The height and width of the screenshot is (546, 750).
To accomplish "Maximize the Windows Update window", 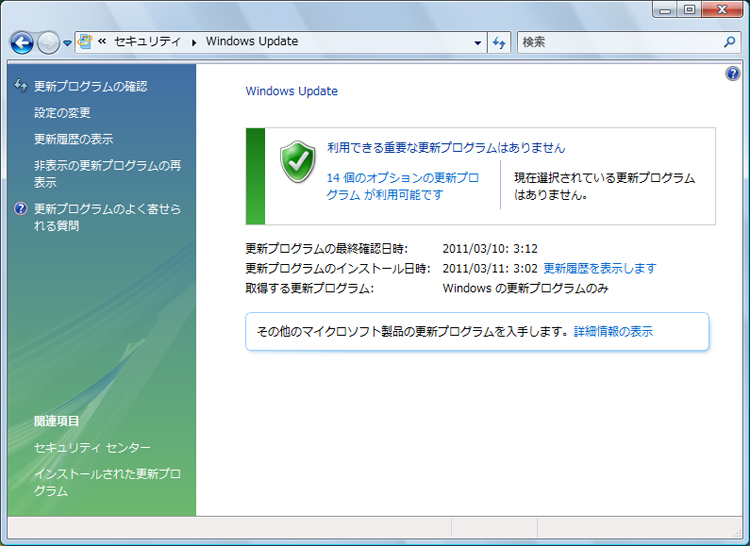I will pyautogui.click(x=689, y=10).
